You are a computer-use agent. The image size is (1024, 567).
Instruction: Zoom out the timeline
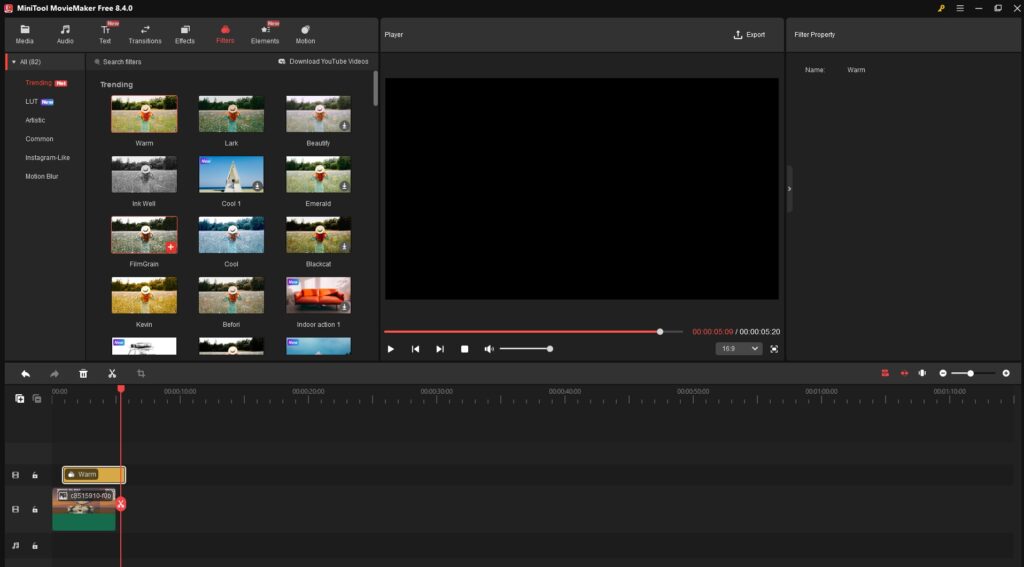[943, 373]
